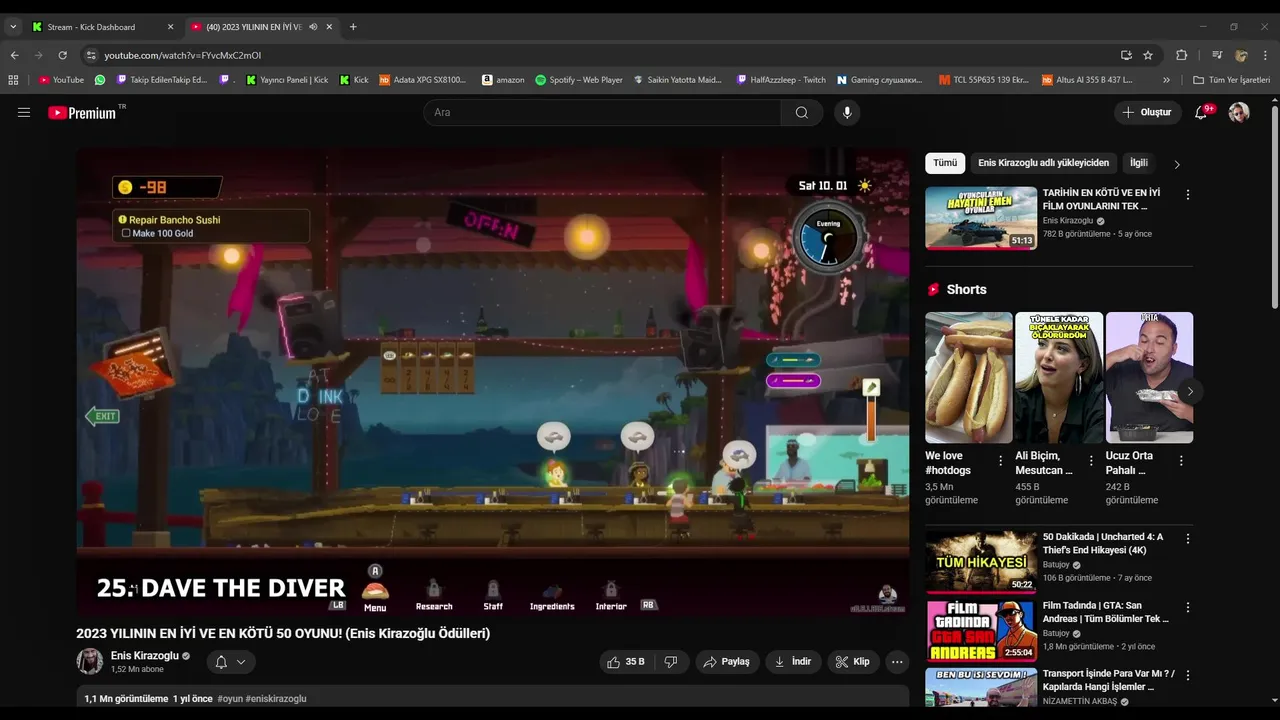Open a new browser tab

click(x=353, y=27)
